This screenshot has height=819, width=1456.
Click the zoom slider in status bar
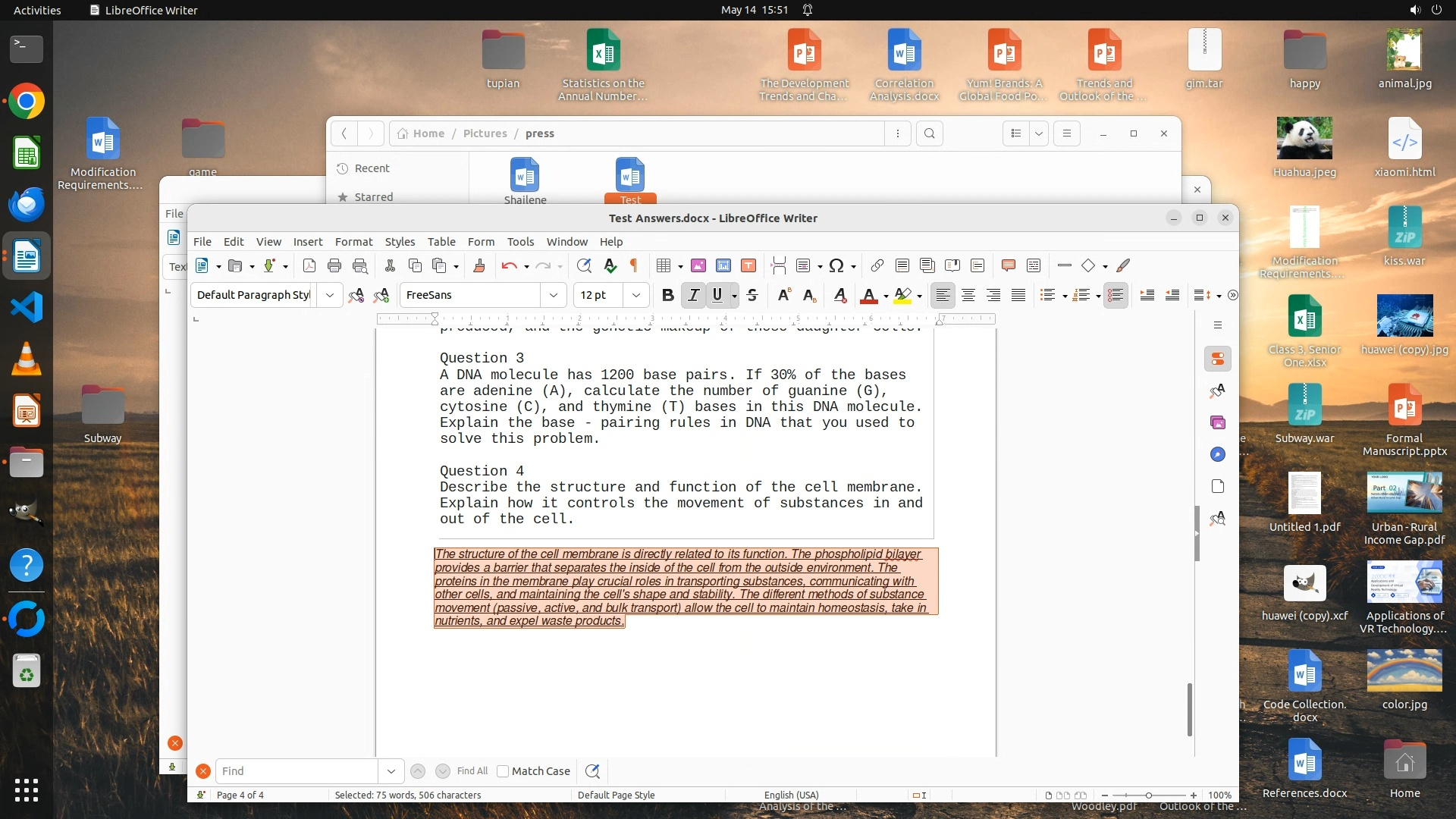1148,795
